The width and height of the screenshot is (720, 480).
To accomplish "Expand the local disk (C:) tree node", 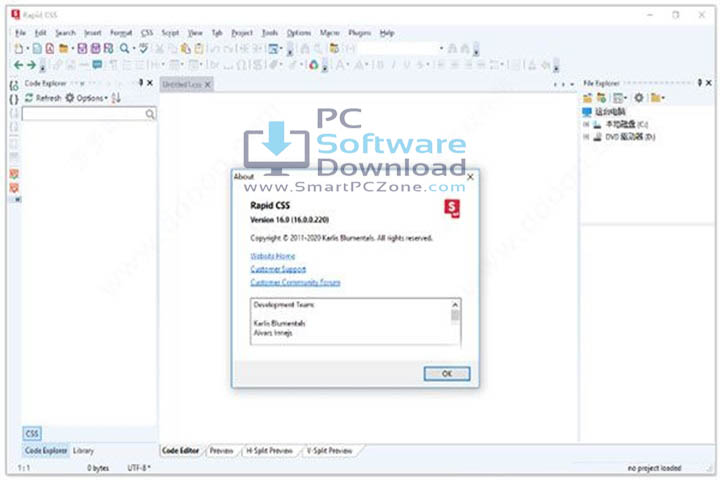I will [x=586, y=124].
